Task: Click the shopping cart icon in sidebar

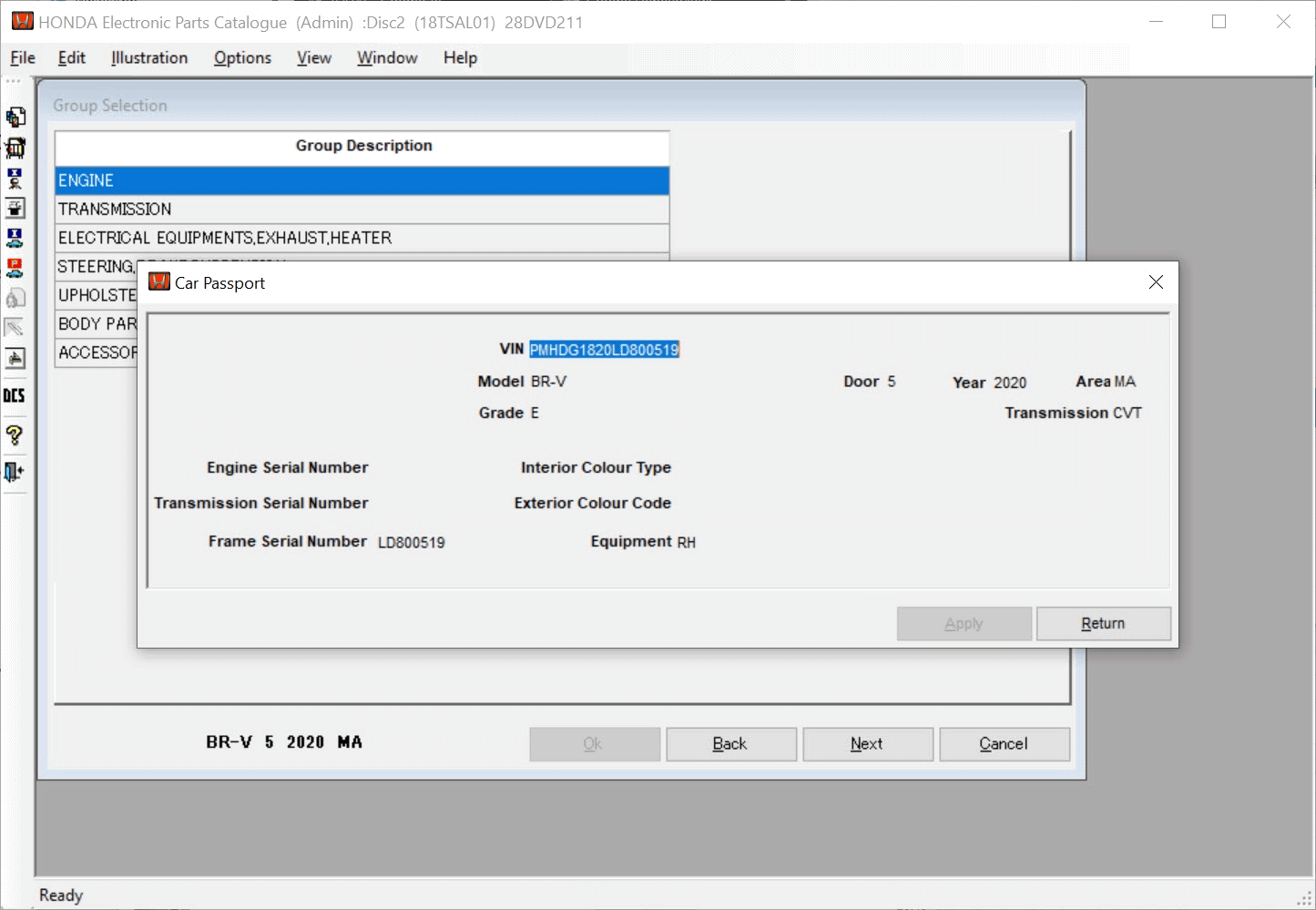Action: 15,148
